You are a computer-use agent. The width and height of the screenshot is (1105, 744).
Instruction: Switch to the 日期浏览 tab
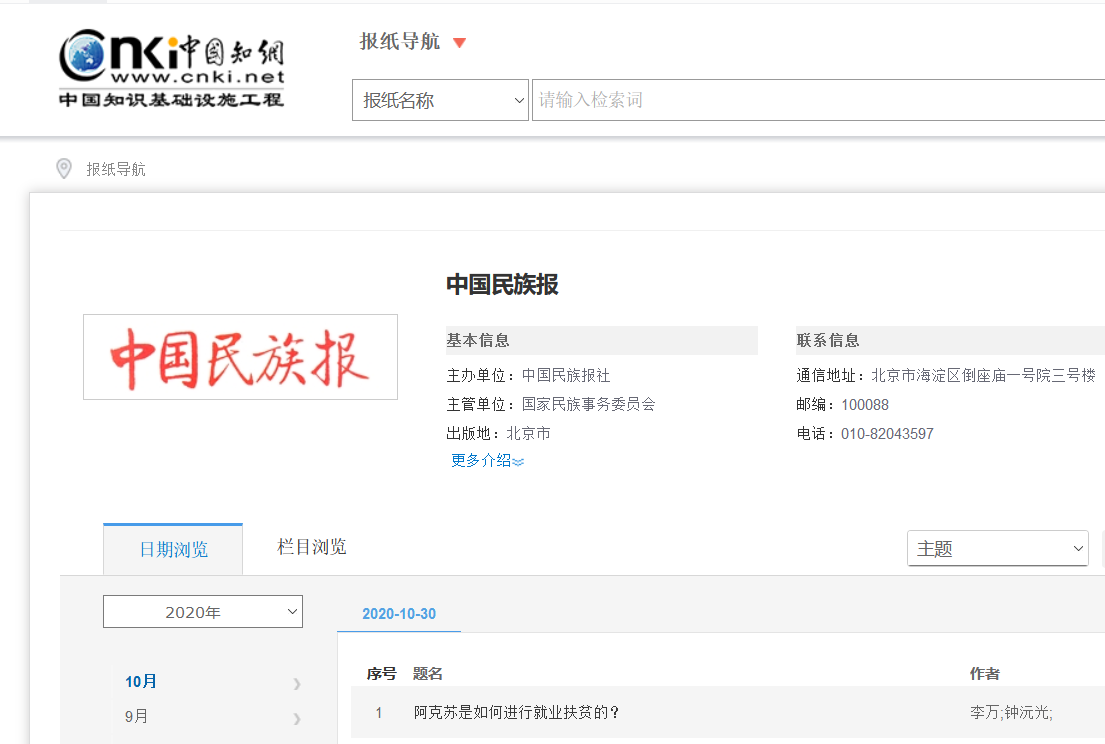[173, 550]
